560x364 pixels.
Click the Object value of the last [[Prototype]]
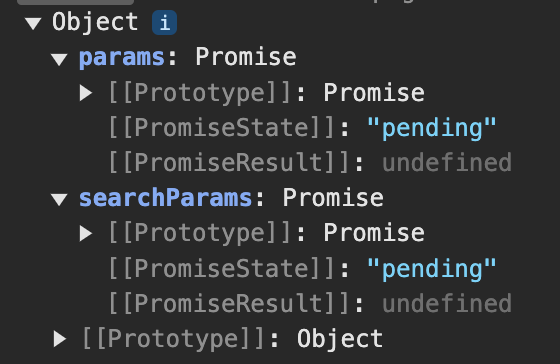point(340,338)
